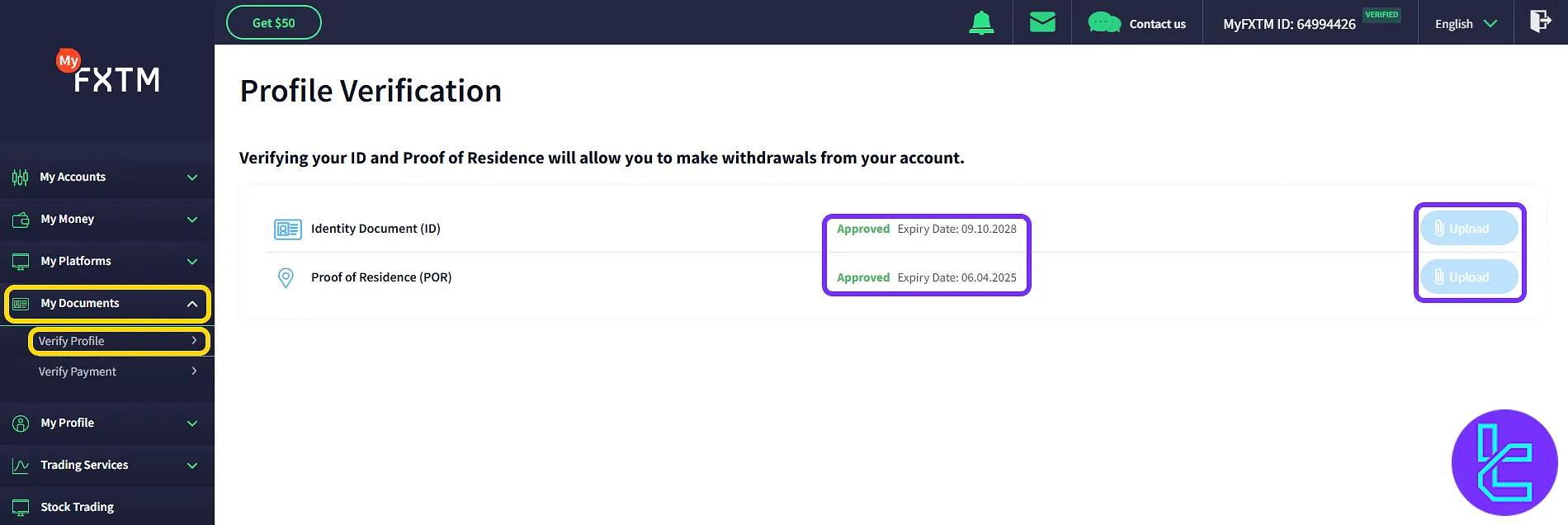
Task: Open the English language dropdown
Action: [1466, 24]
